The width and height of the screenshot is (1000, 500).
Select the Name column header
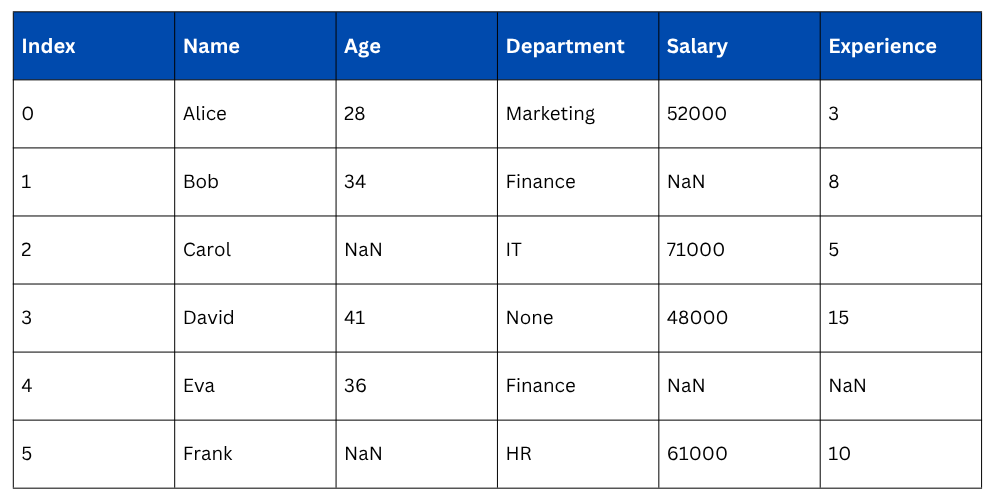click(211, 46)
